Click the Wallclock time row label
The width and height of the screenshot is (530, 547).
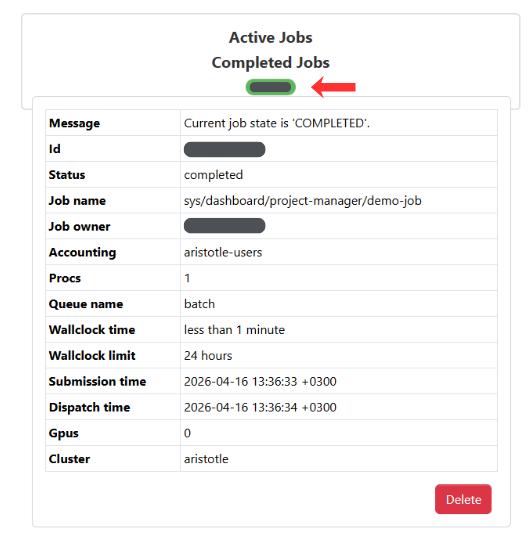[92, 330]
